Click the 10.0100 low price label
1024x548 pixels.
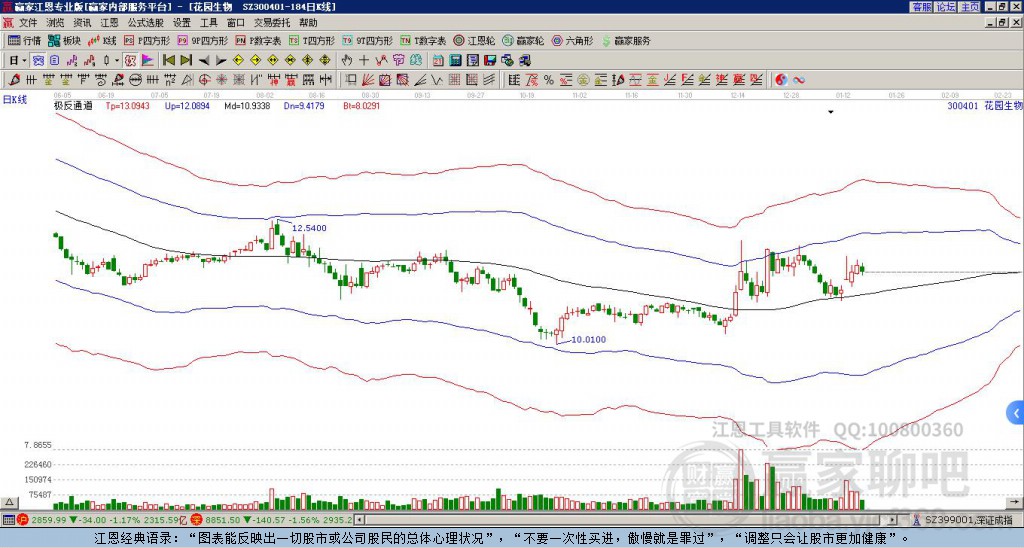(x=588, y=340)
